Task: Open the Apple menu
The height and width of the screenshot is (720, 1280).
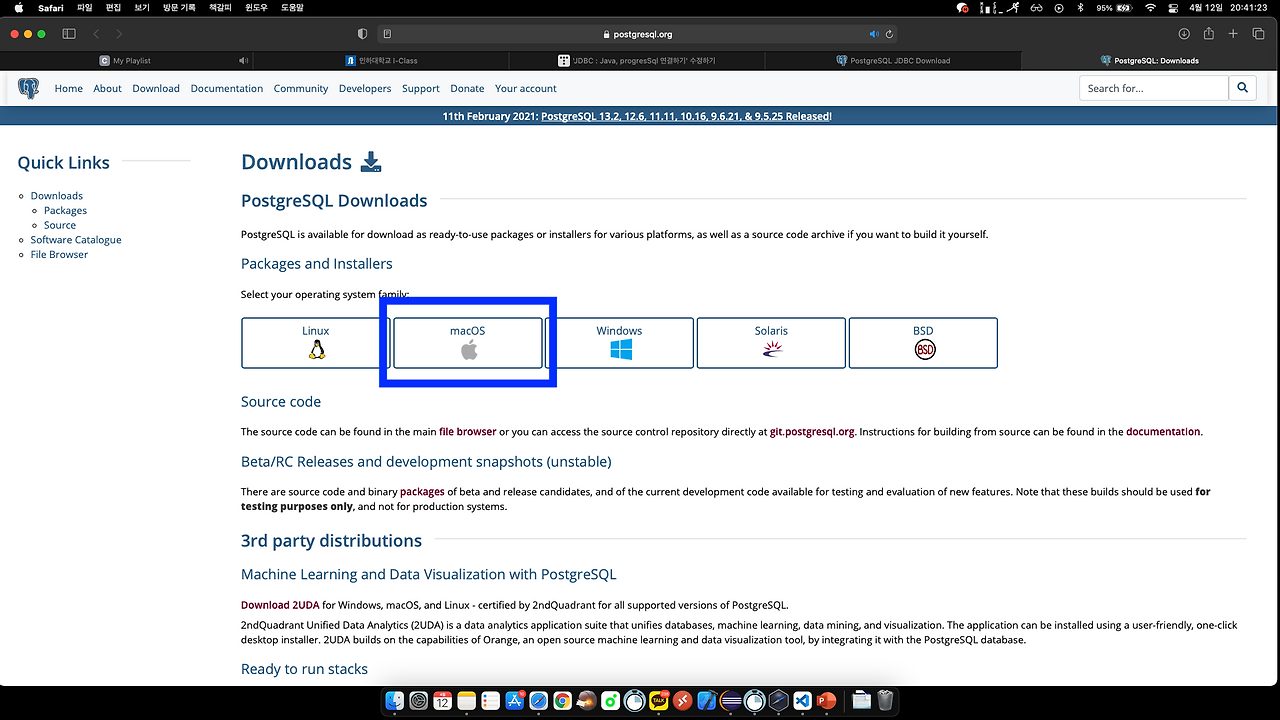Action: coord(18,7)
